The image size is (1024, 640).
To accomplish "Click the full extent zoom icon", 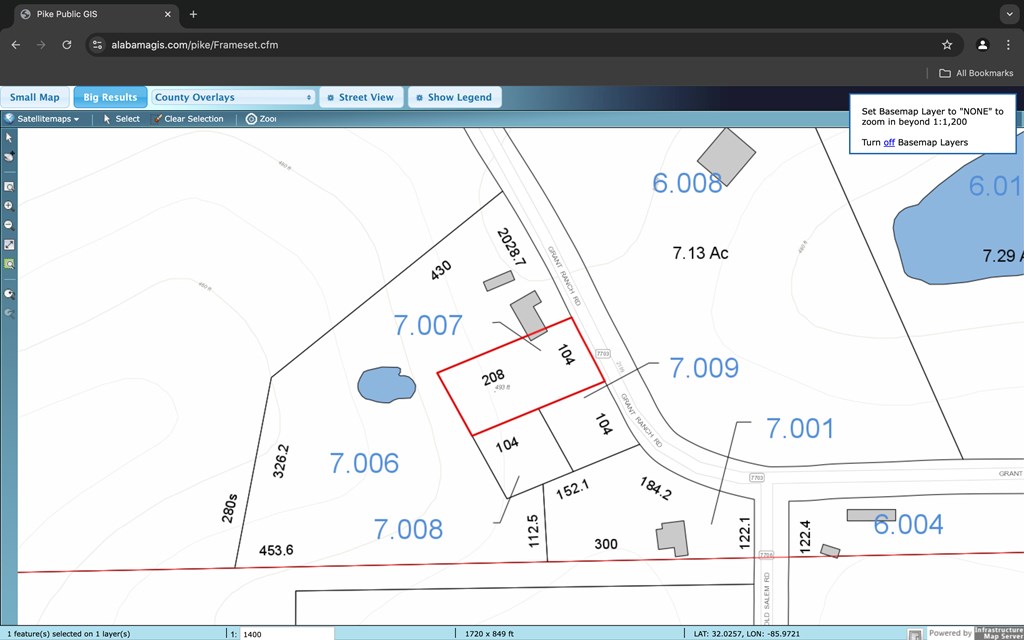I will pos(9,244).
